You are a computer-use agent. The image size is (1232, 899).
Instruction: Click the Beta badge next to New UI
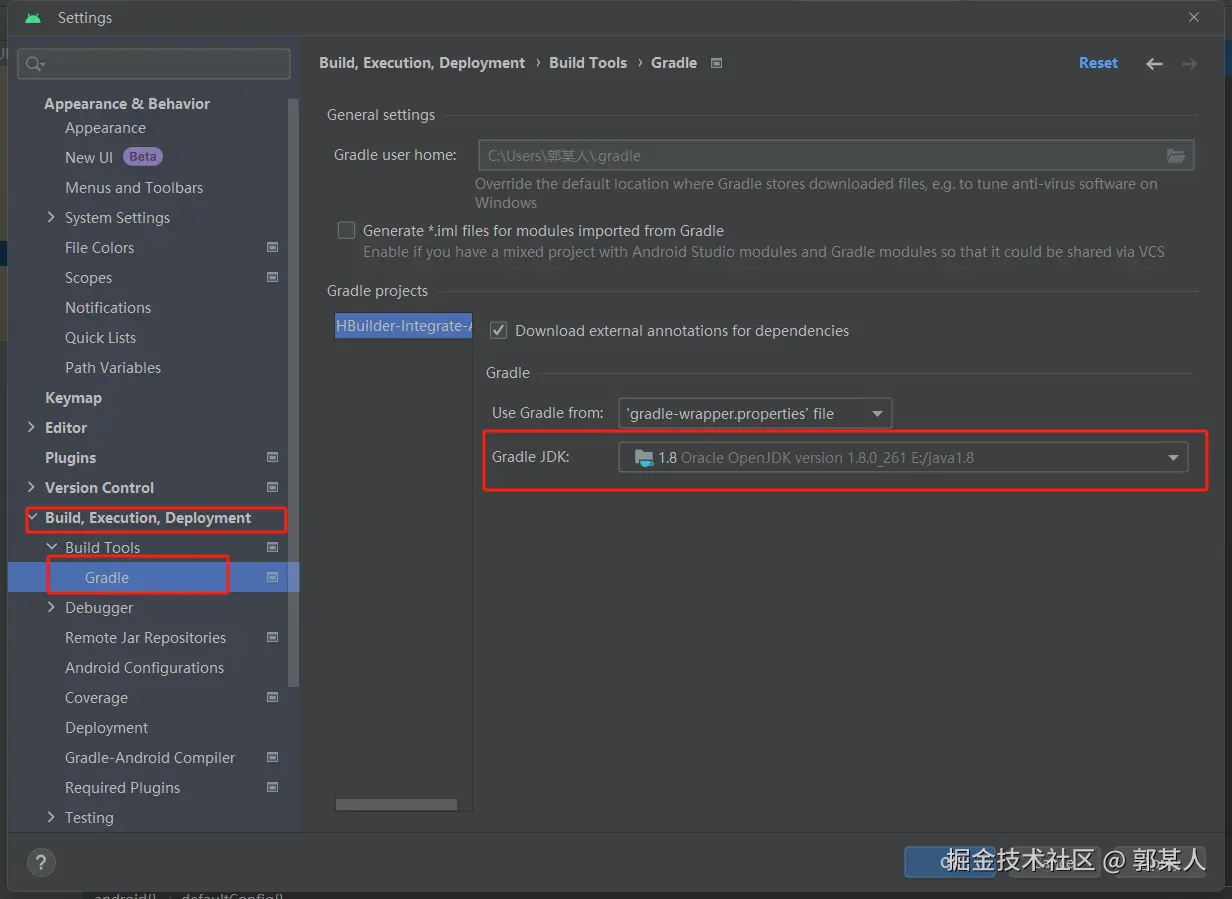pyautogui.click(x=143, y=157)
